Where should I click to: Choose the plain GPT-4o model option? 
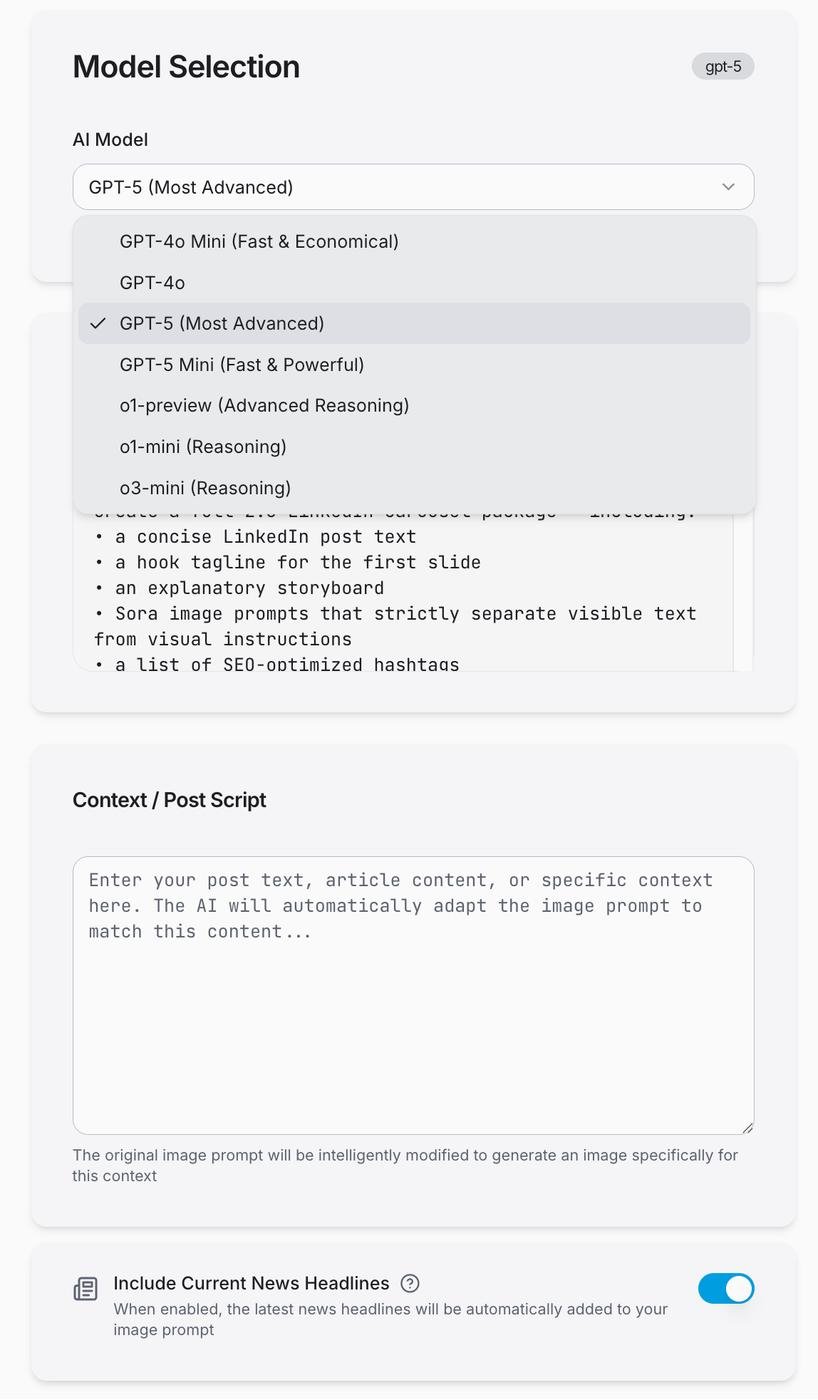click(152, 283)
